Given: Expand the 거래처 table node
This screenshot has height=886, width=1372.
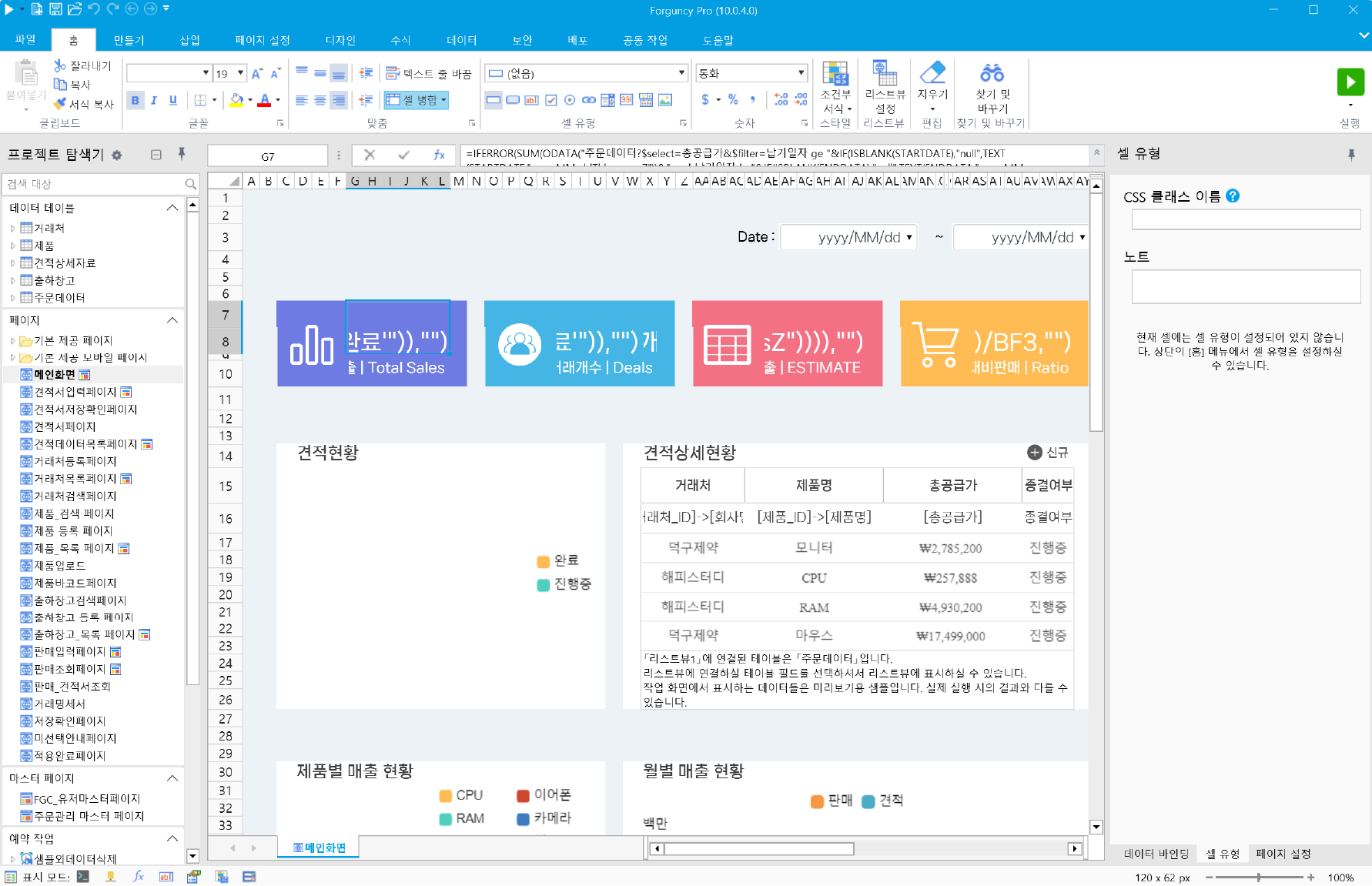Looking at the screenshot, I should click(13, 228).
